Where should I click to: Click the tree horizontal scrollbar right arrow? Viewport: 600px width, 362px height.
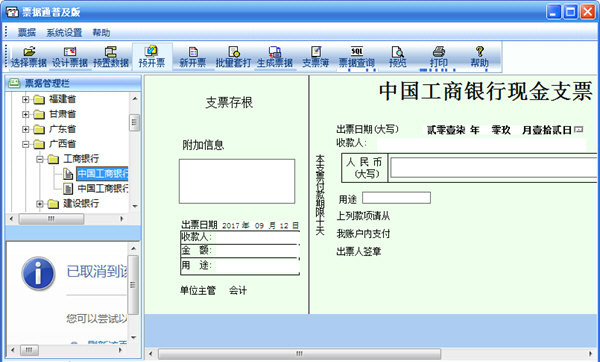pyautogui.click(x=122, y=219)
